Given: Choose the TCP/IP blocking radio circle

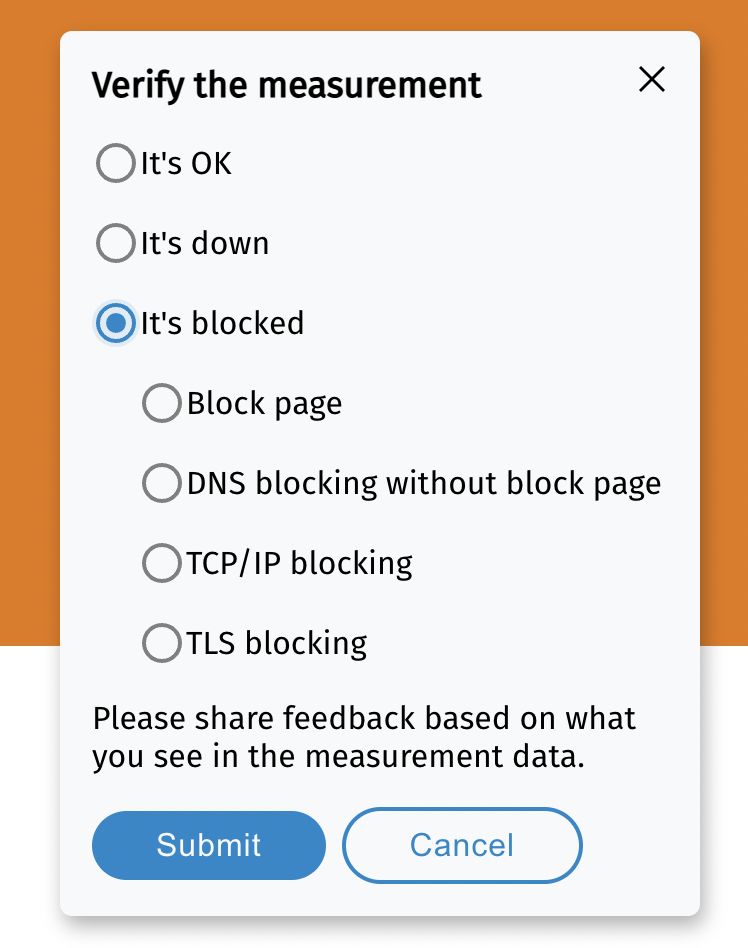Looking at the screenshot, I should [162, 563].
